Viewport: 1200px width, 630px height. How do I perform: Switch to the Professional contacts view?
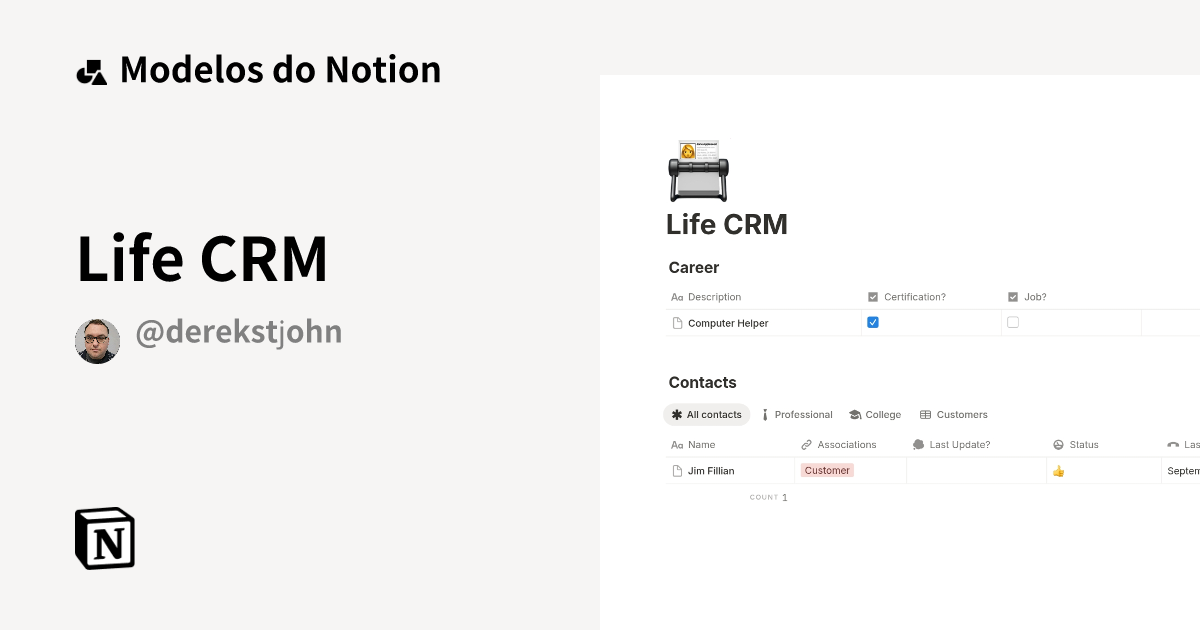797,414
